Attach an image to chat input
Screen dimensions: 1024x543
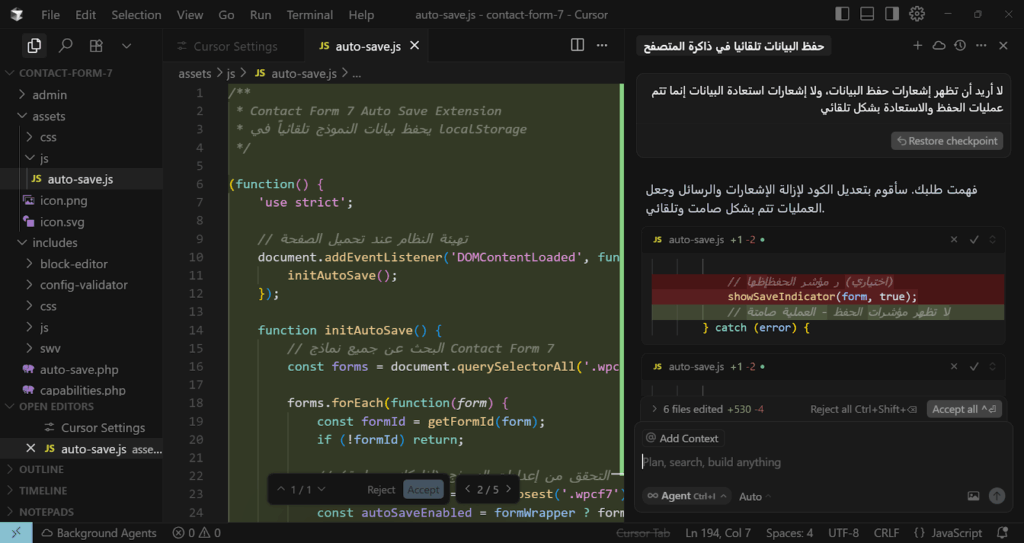click(973, 496)
